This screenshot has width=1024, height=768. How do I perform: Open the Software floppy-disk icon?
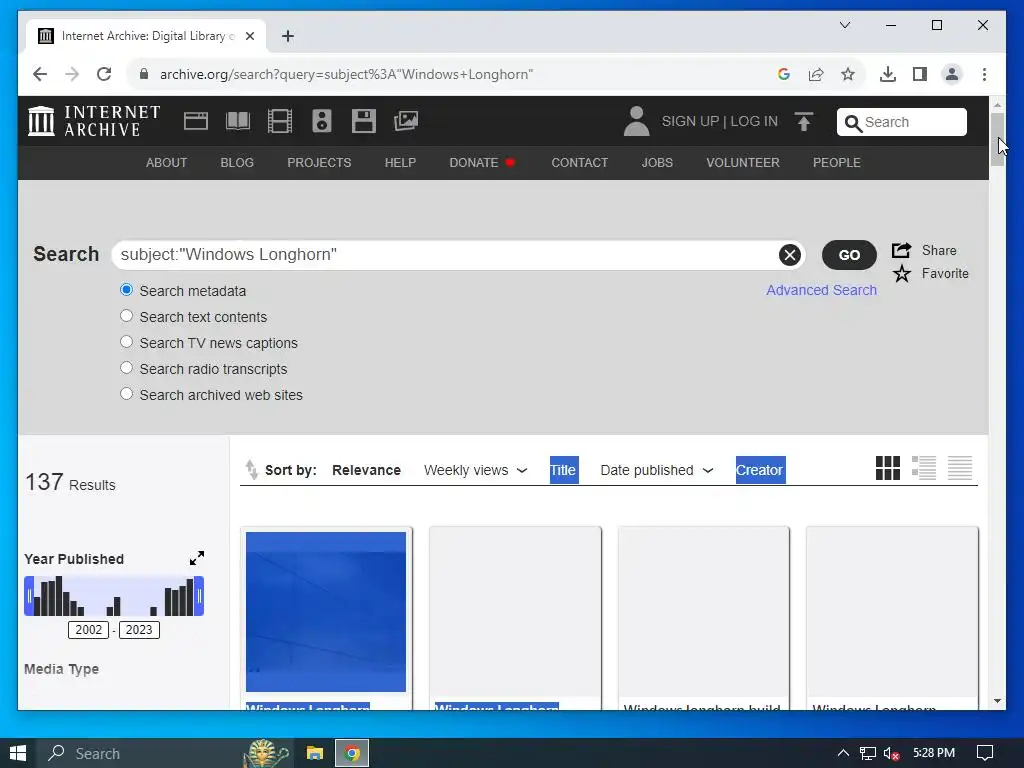pos(364,121)
